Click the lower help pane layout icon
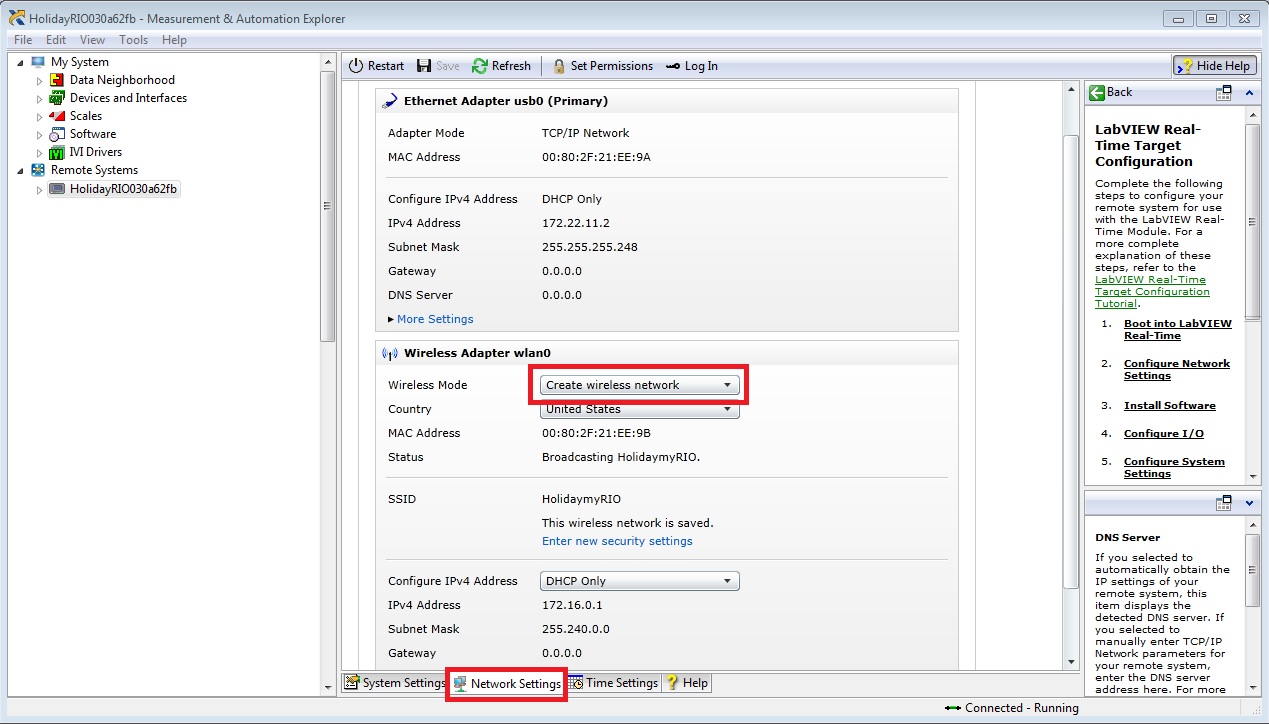This screenshot has width=1269, height=724. (1223, 503)
